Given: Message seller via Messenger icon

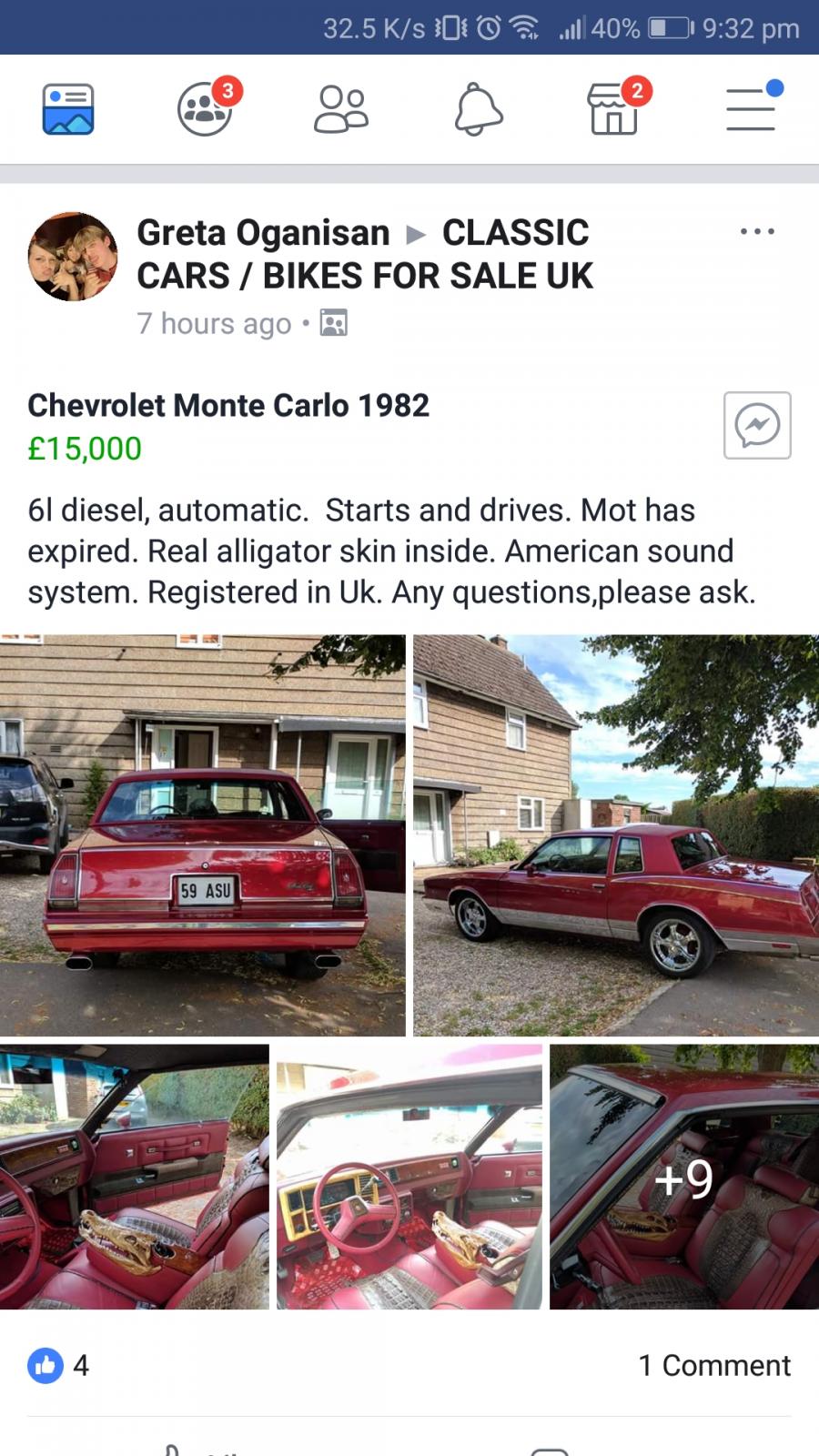Looking at the screenshot, I should pos(757,425).
